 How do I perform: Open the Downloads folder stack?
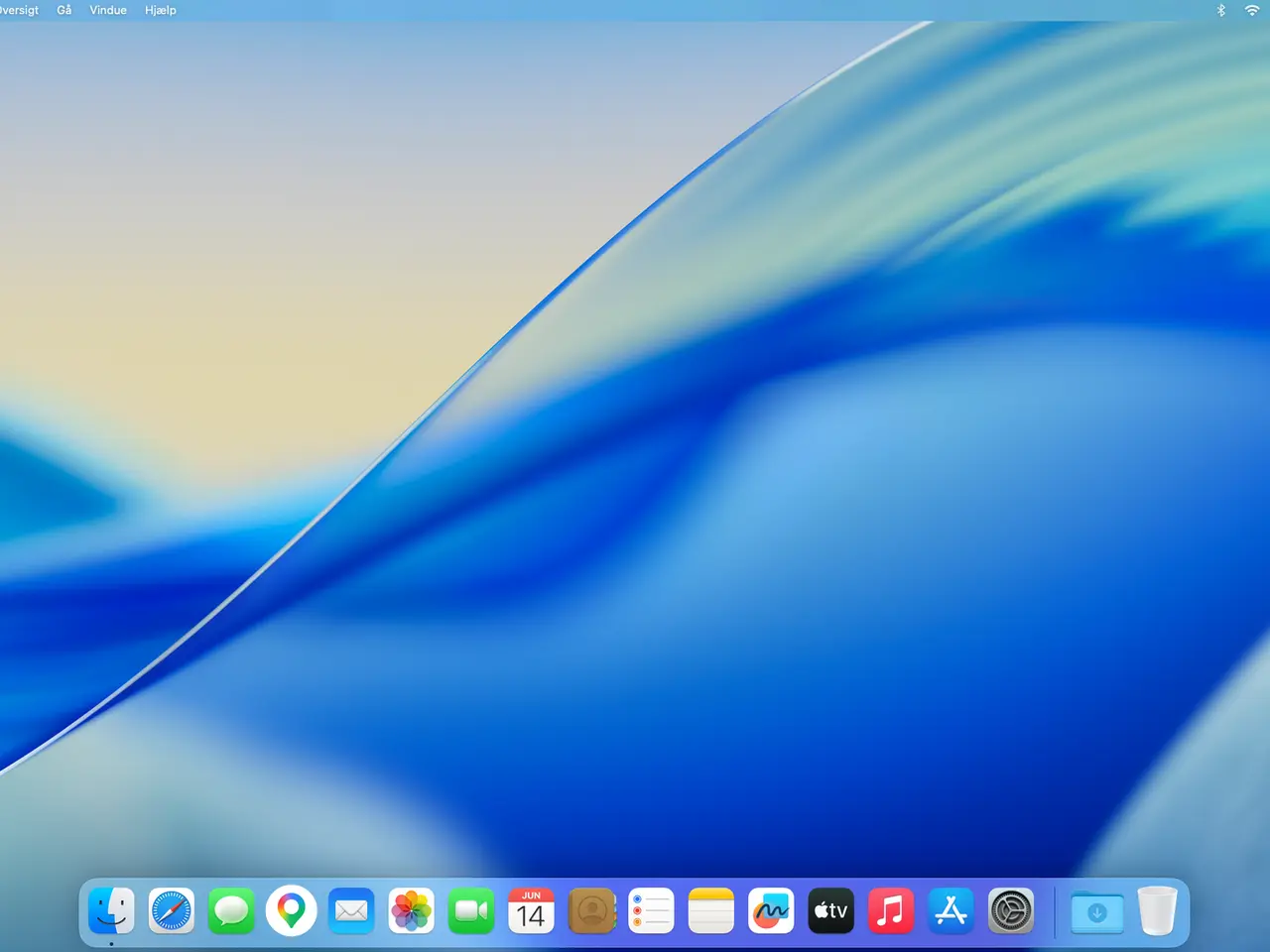point(1097,912)
